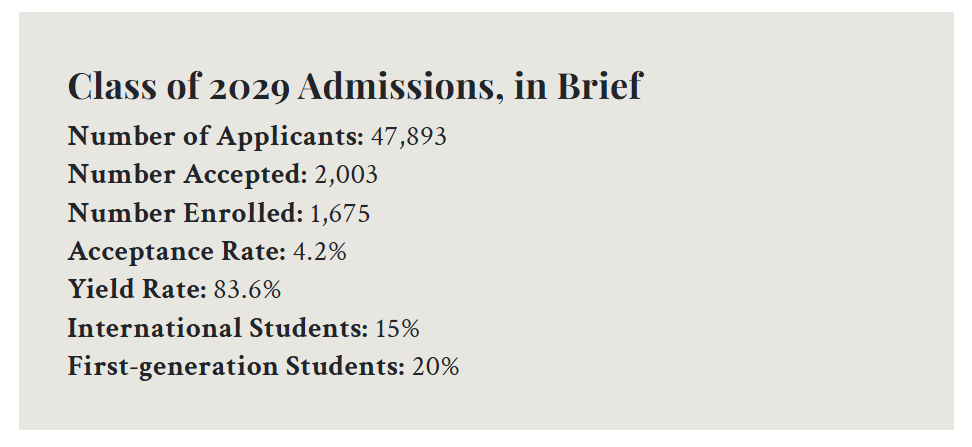Click the "Acceptance Rate:" label

[x=178, y=251]
